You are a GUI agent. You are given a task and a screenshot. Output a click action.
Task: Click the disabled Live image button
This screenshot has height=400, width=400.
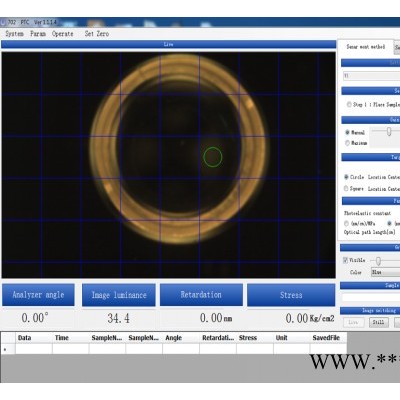pyautogui.click(x=353, y=322)
